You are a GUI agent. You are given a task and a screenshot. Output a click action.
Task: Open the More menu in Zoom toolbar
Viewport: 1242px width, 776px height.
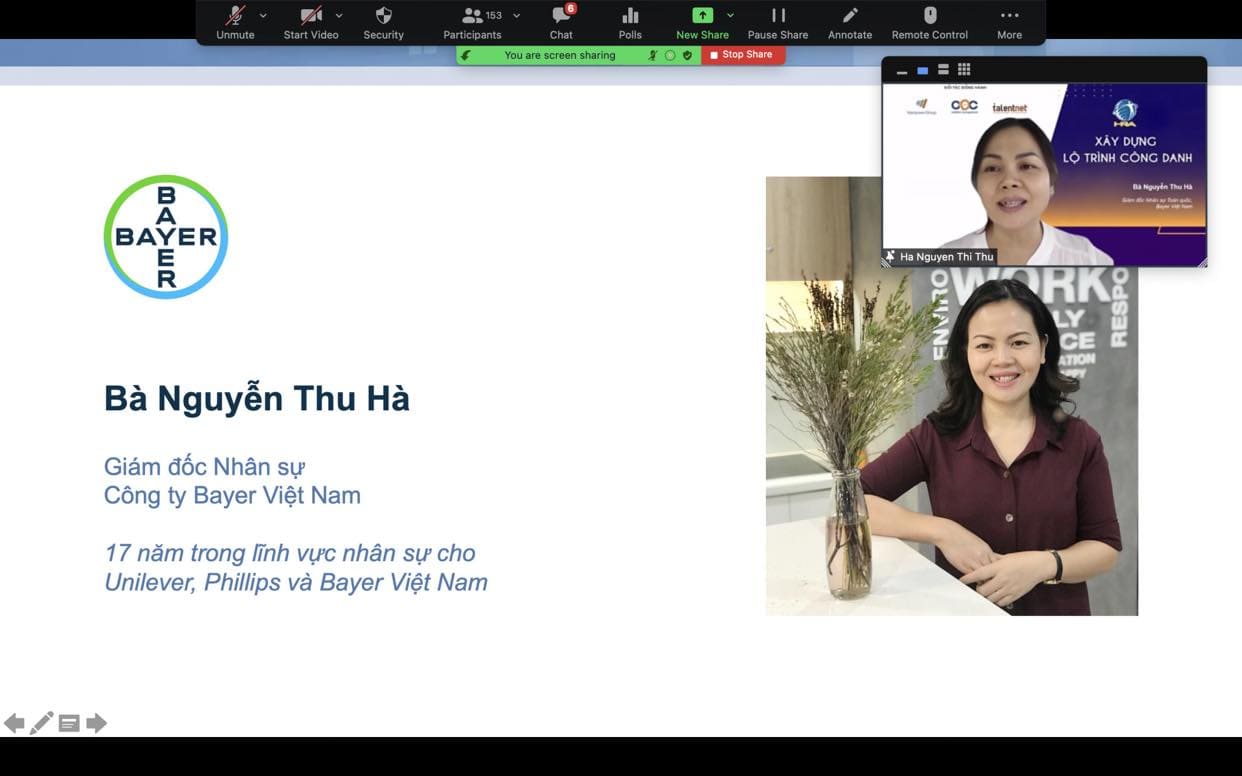tap(1009, 23)
